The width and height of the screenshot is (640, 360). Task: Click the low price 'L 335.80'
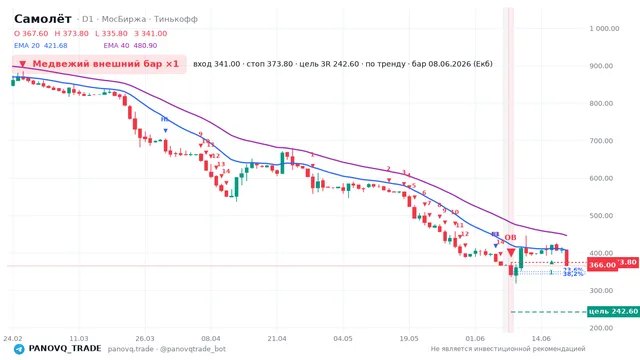click(111, 33)
